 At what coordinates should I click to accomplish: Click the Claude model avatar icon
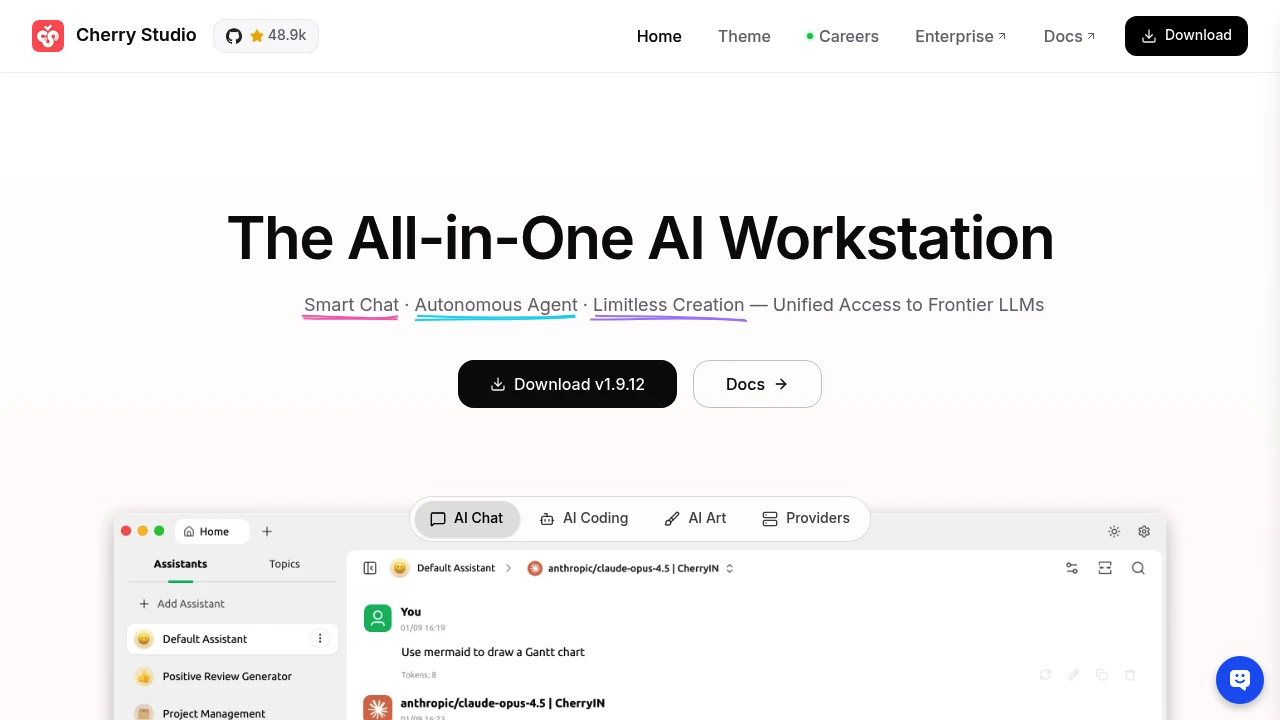click(x=378, y=708)
